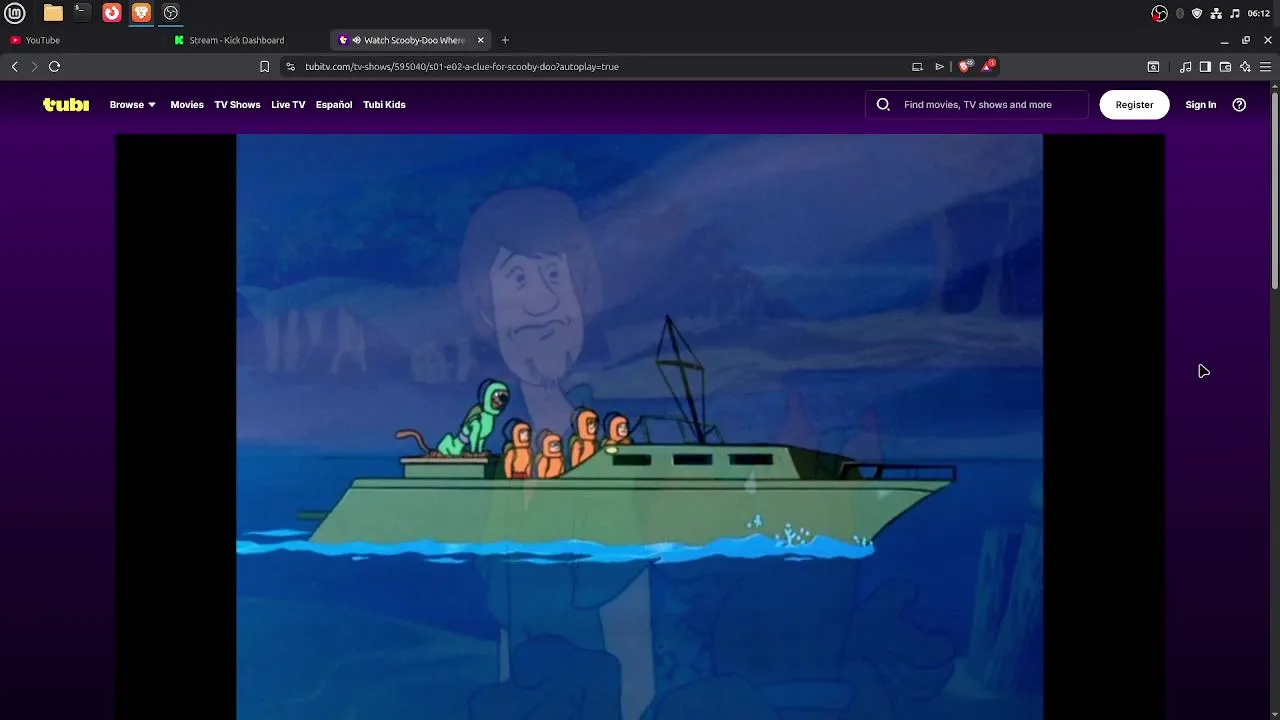This screenshot has height=720, width=1280.
Task: View site information icon in address bar
Action: coord(290,66)
